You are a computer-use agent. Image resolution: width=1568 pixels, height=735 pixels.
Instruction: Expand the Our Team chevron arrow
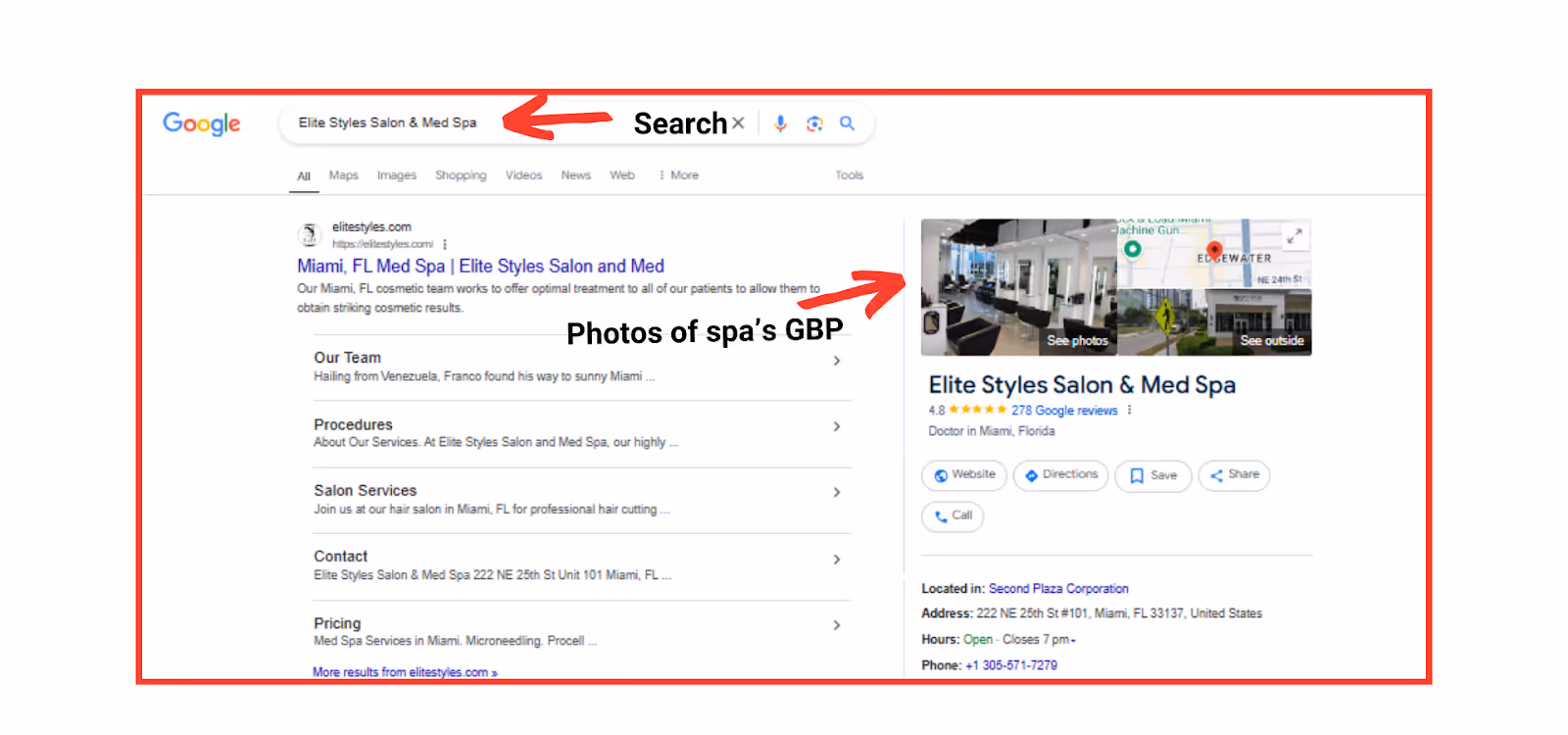point(837,361)
